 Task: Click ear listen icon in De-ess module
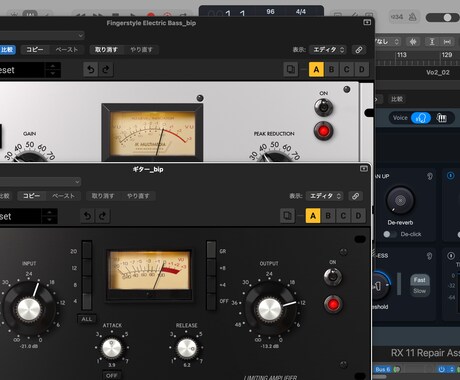(x=429, y=256)
